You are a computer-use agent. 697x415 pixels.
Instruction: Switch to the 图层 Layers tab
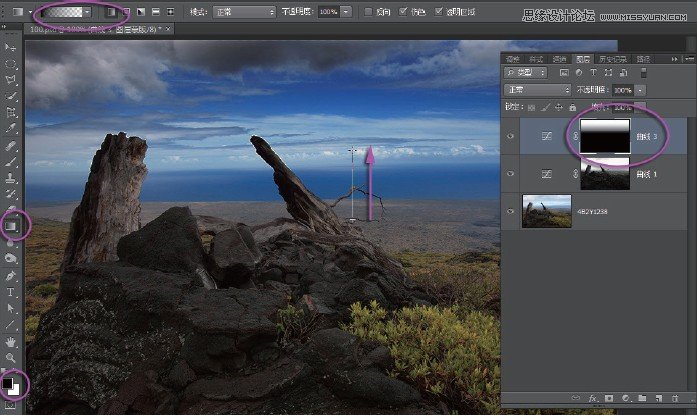click(x=583, y=59)
